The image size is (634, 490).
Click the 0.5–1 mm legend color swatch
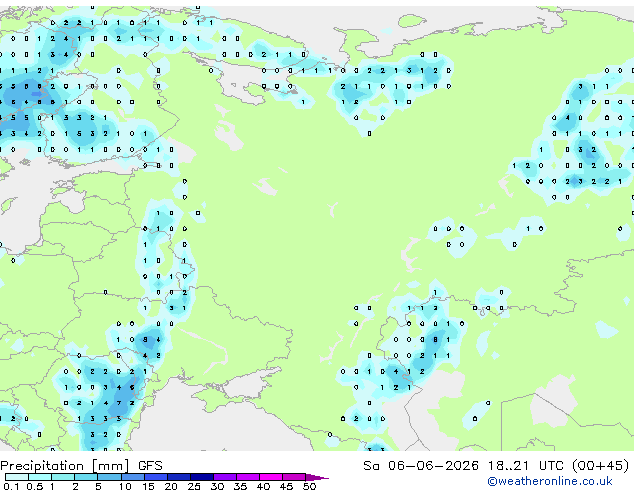[x=40, y=477]
